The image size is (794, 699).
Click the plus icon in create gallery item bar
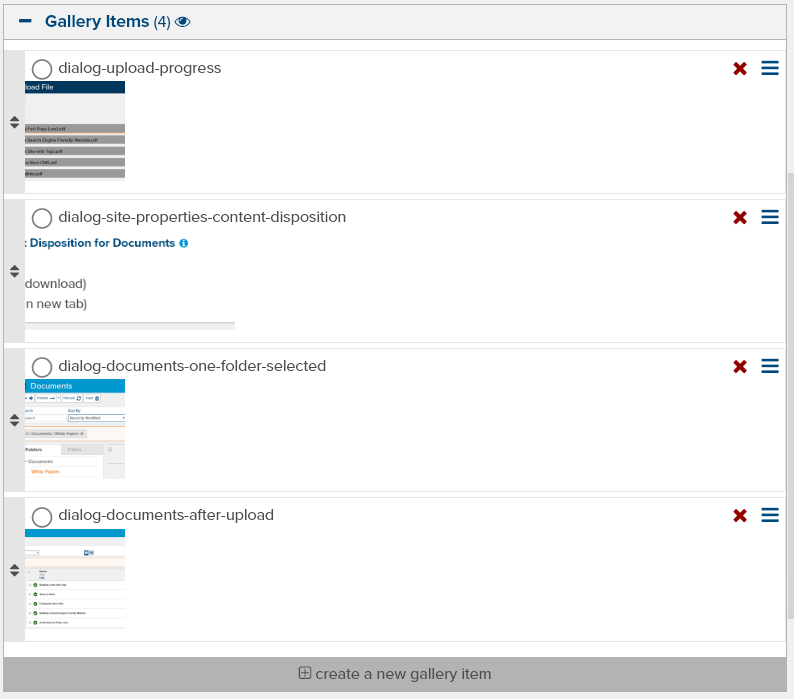(x=304, y=673)
